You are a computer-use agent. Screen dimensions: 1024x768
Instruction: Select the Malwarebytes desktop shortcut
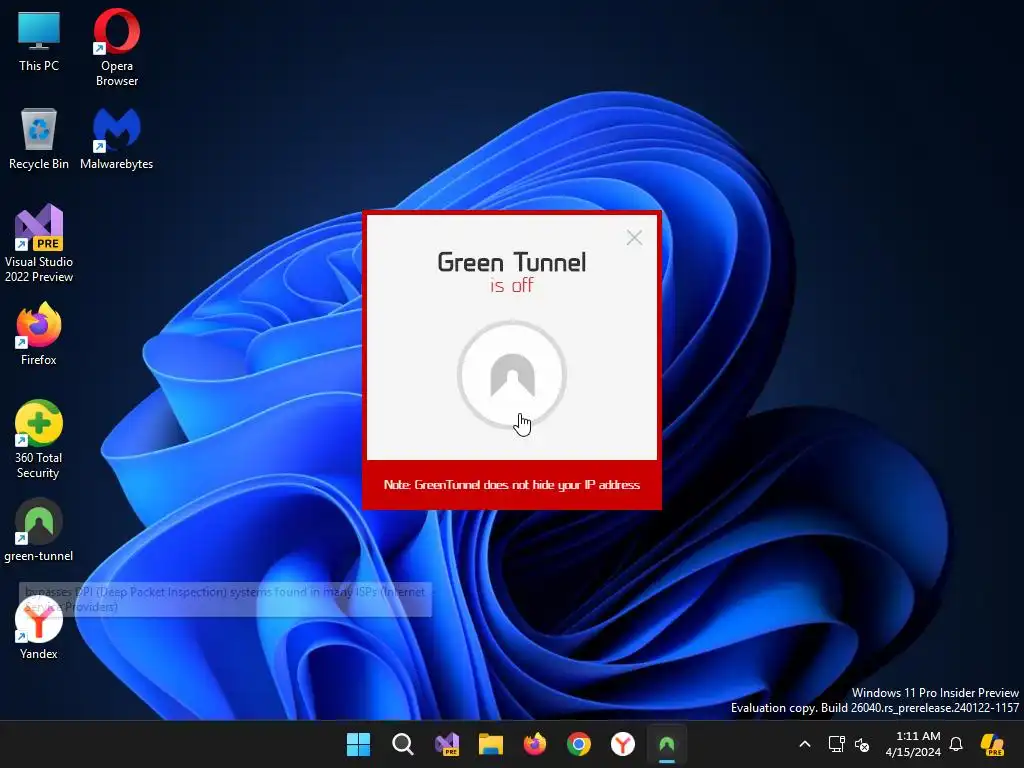(x=116, y=139)
